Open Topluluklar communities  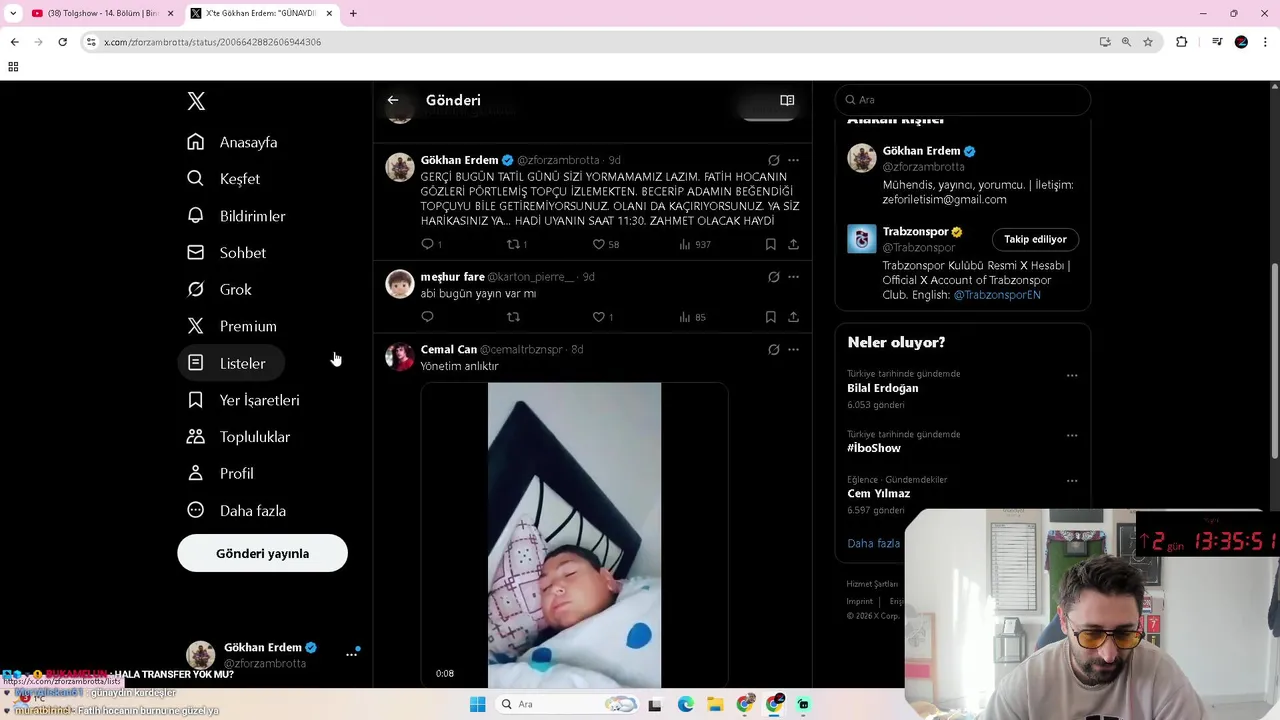[239, 437]
